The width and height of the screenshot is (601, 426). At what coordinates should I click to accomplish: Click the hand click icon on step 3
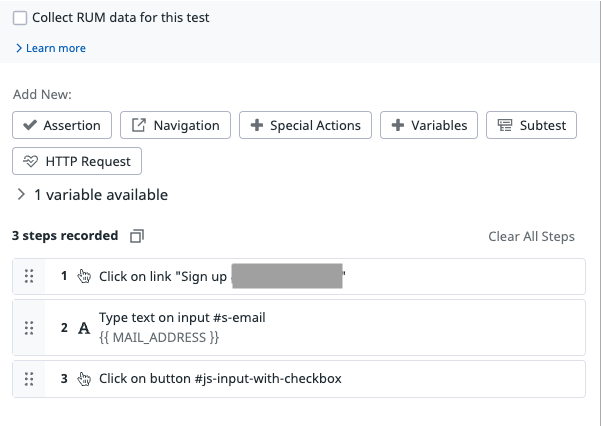[84, 379]
